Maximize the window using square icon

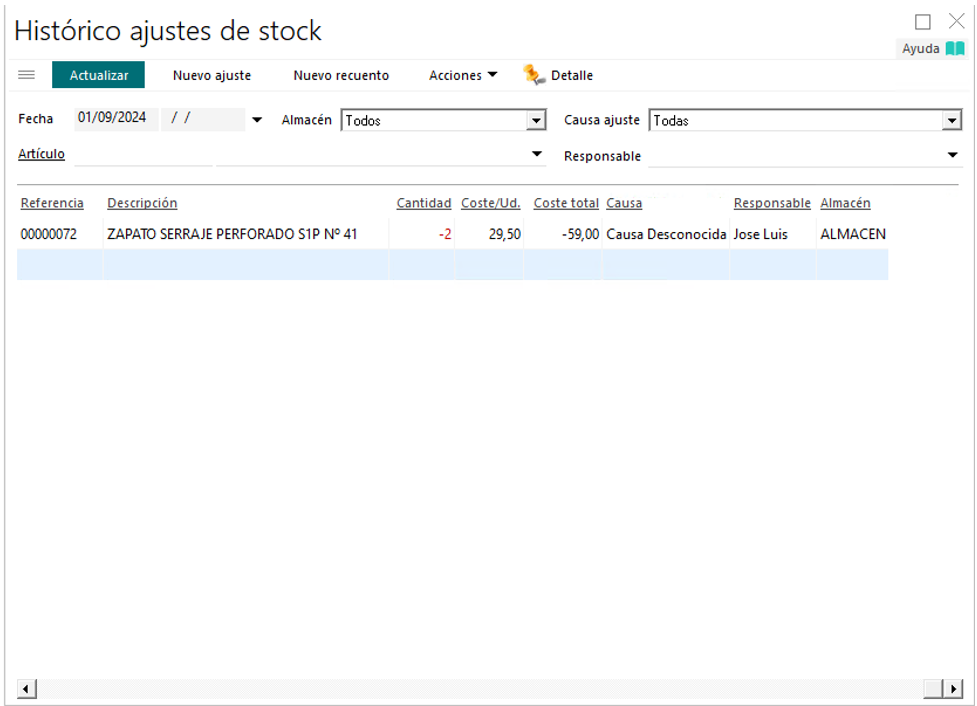click(x=923, y=22)
